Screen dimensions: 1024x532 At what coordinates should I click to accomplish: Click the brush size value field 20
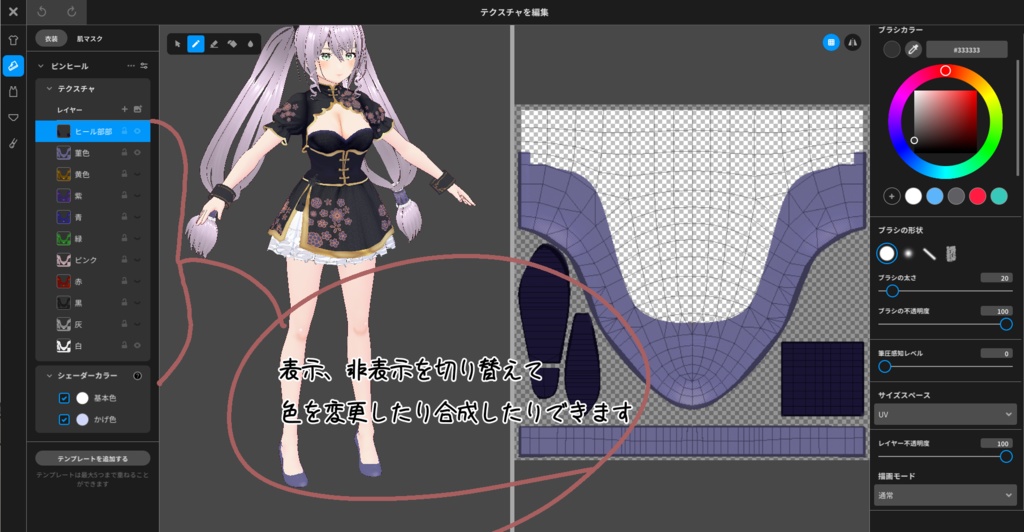click(997, 277)
